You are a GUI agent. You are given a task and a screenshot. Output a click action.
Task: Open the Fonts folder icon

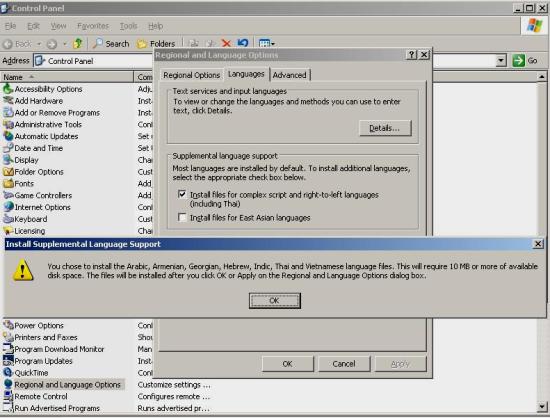coord(8,183)
